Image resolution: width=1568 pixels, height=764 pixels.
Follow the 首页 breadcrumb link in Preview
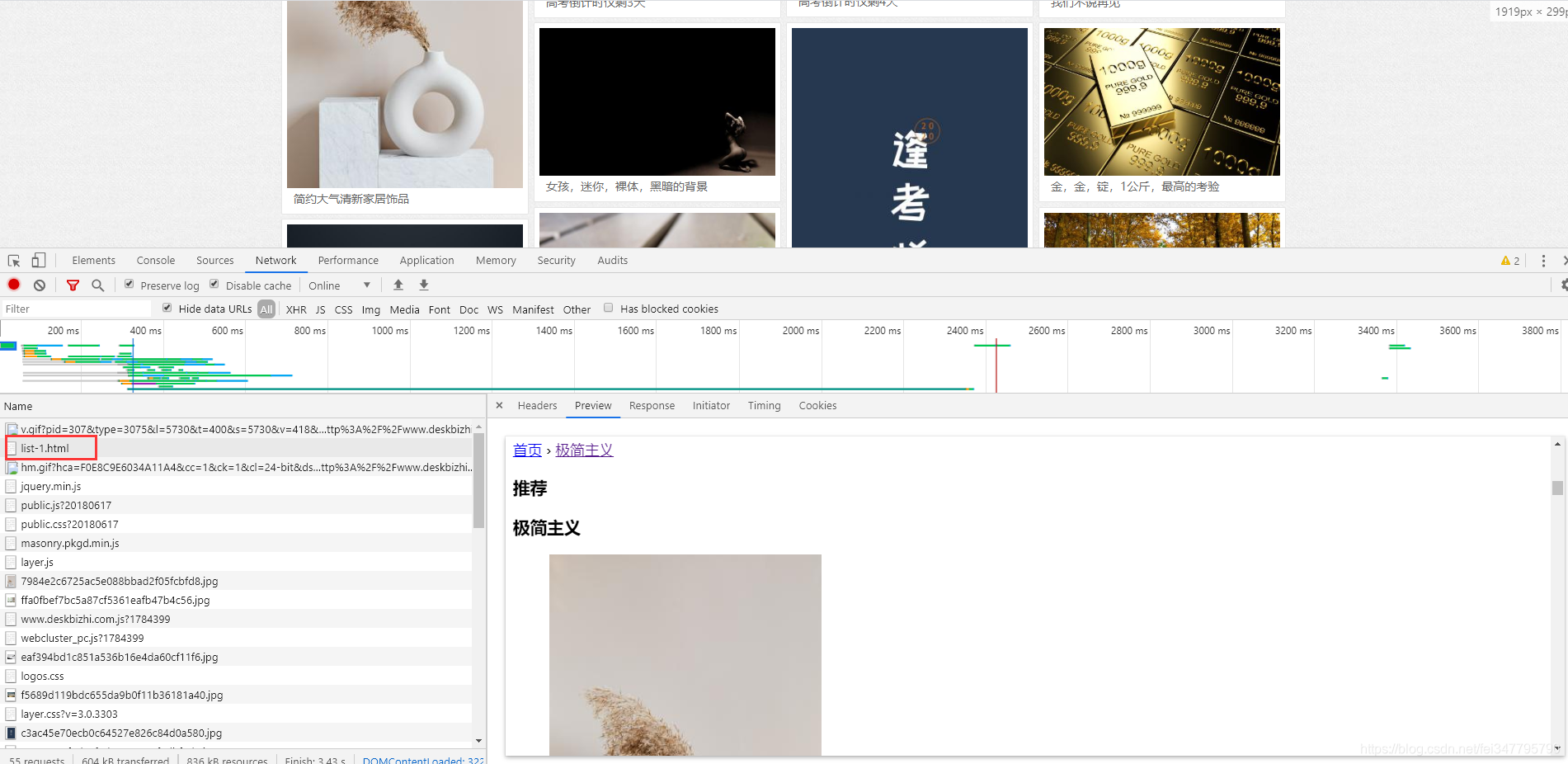tap(527, 450)
